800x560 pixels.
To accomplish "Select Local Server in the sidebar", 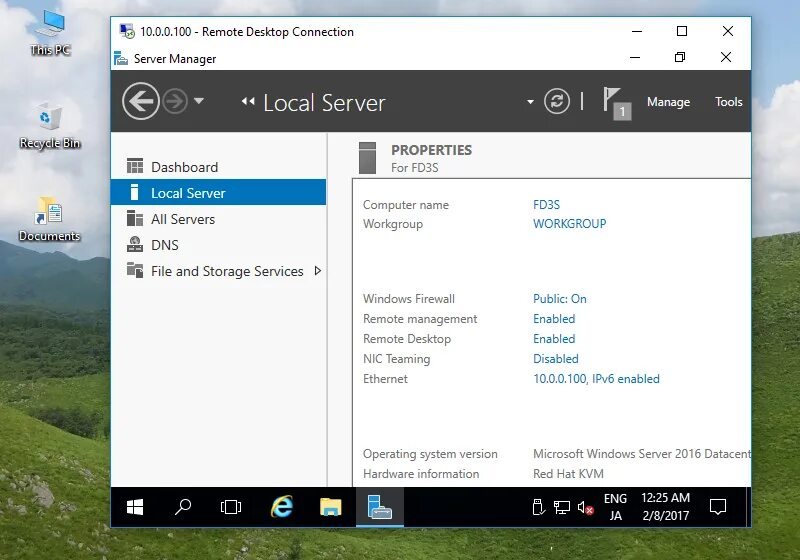I will (x=218, y=192).
